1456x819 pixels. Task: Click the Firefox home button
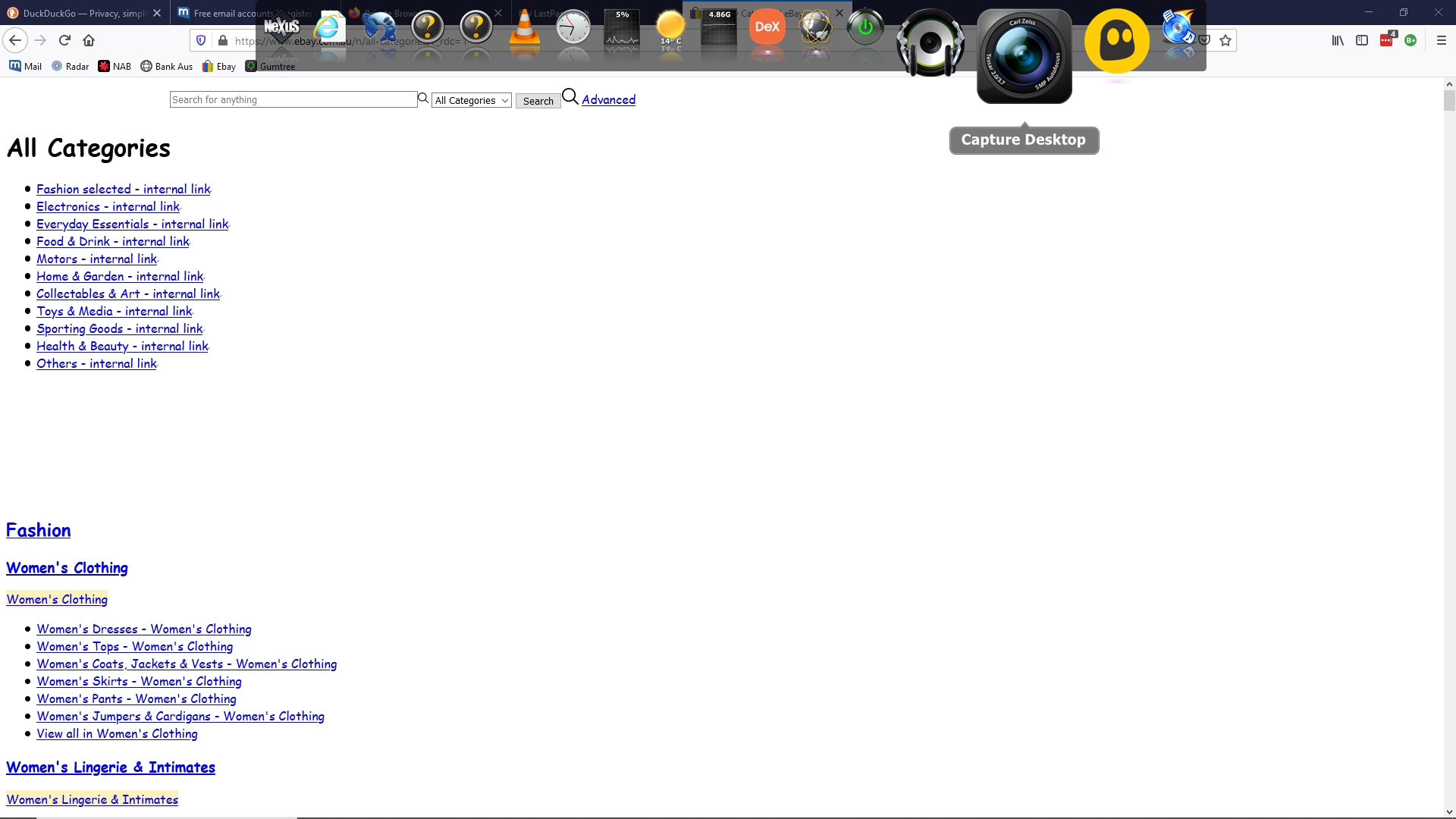(89, 40)
